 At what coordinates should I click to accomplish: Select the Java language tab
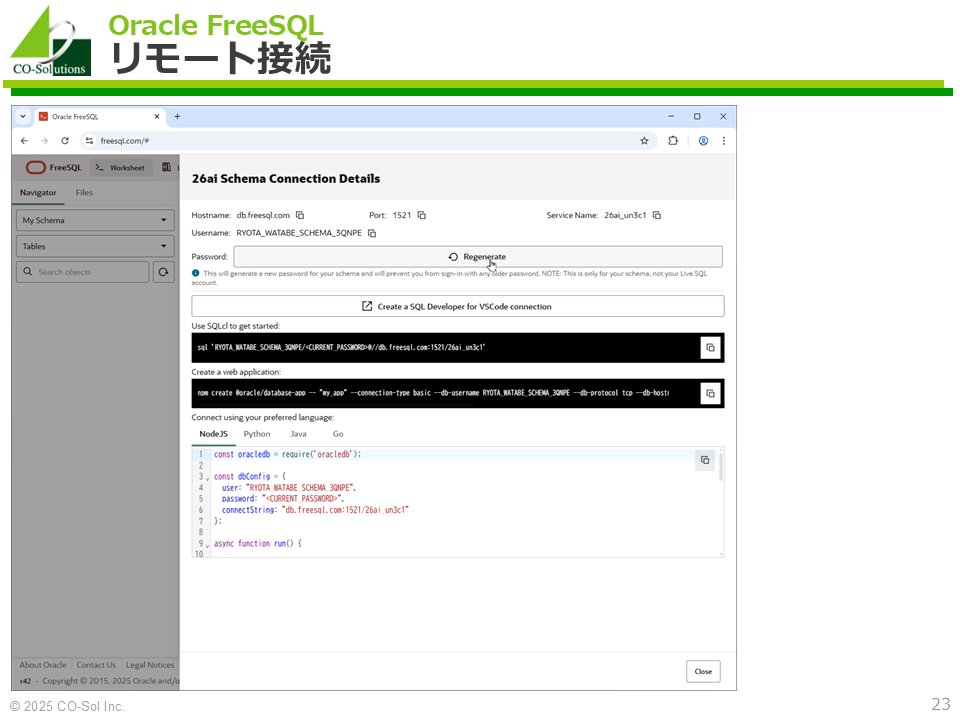pyautogui.click(x=298, y=434)
